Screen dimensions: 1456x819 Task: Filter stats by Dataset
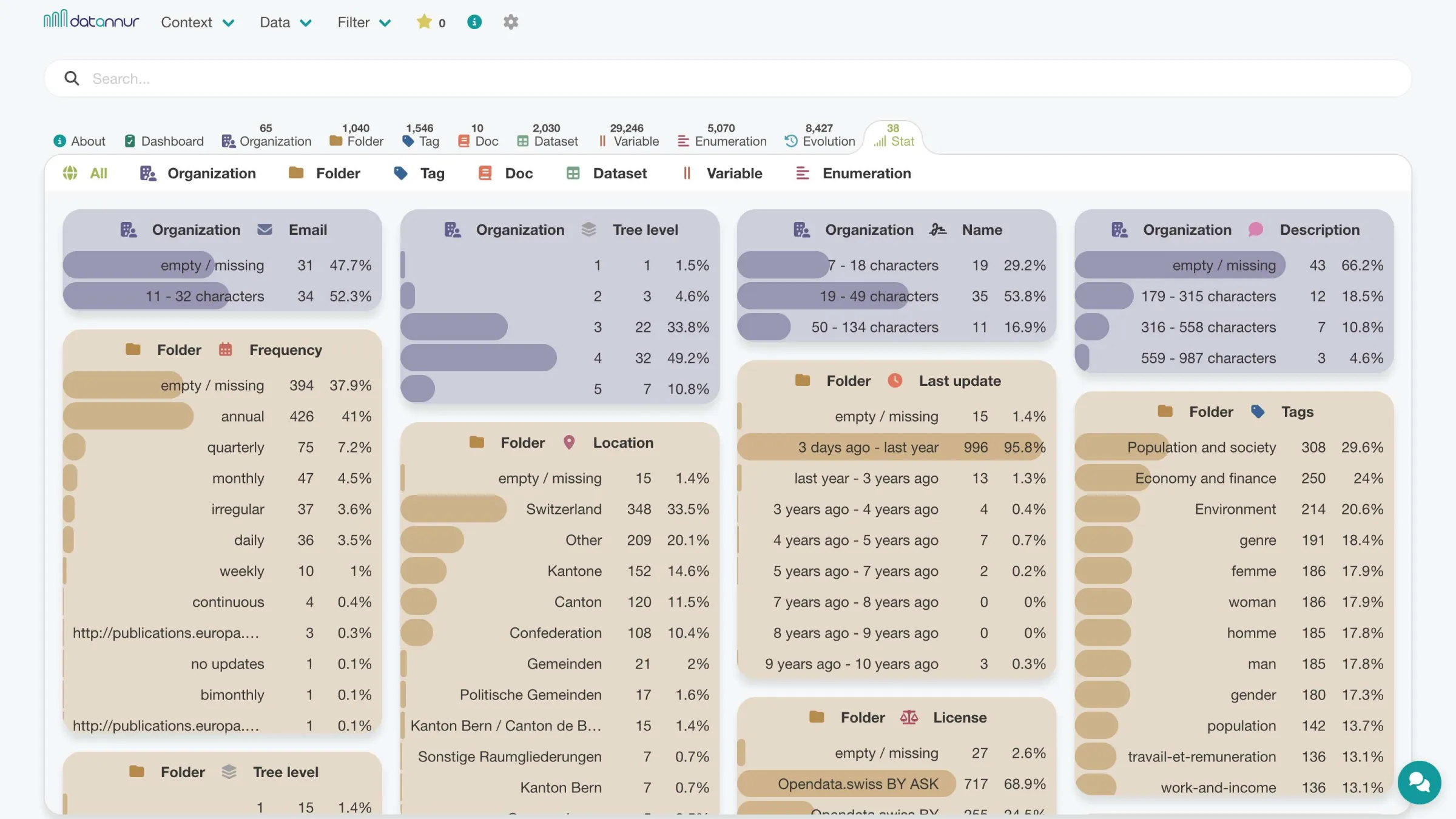pos(607,174)
